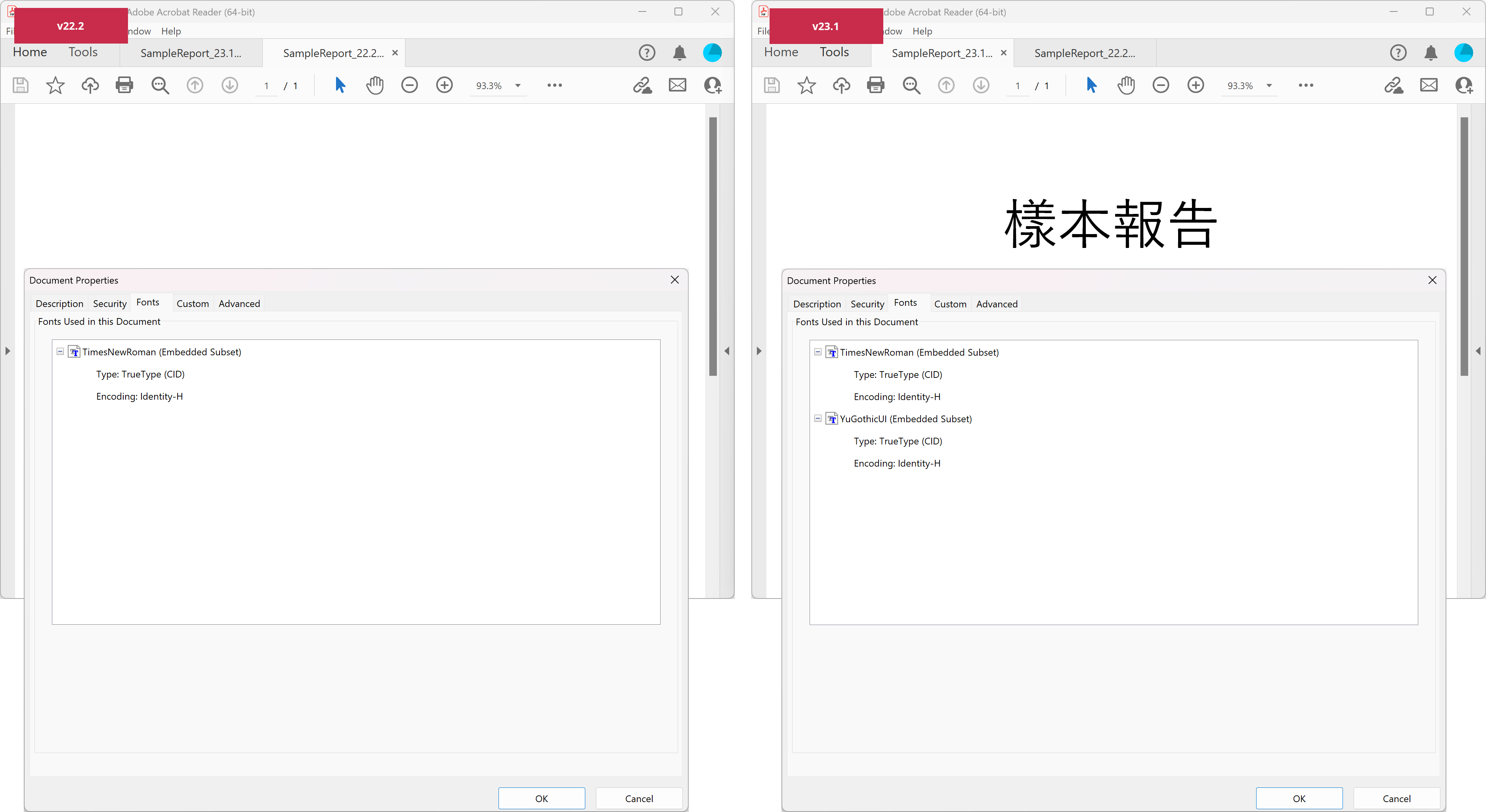1486x812 pixels.
Task: Click the vertical scrollbar in right window
Action: (x=1465, y=246)
